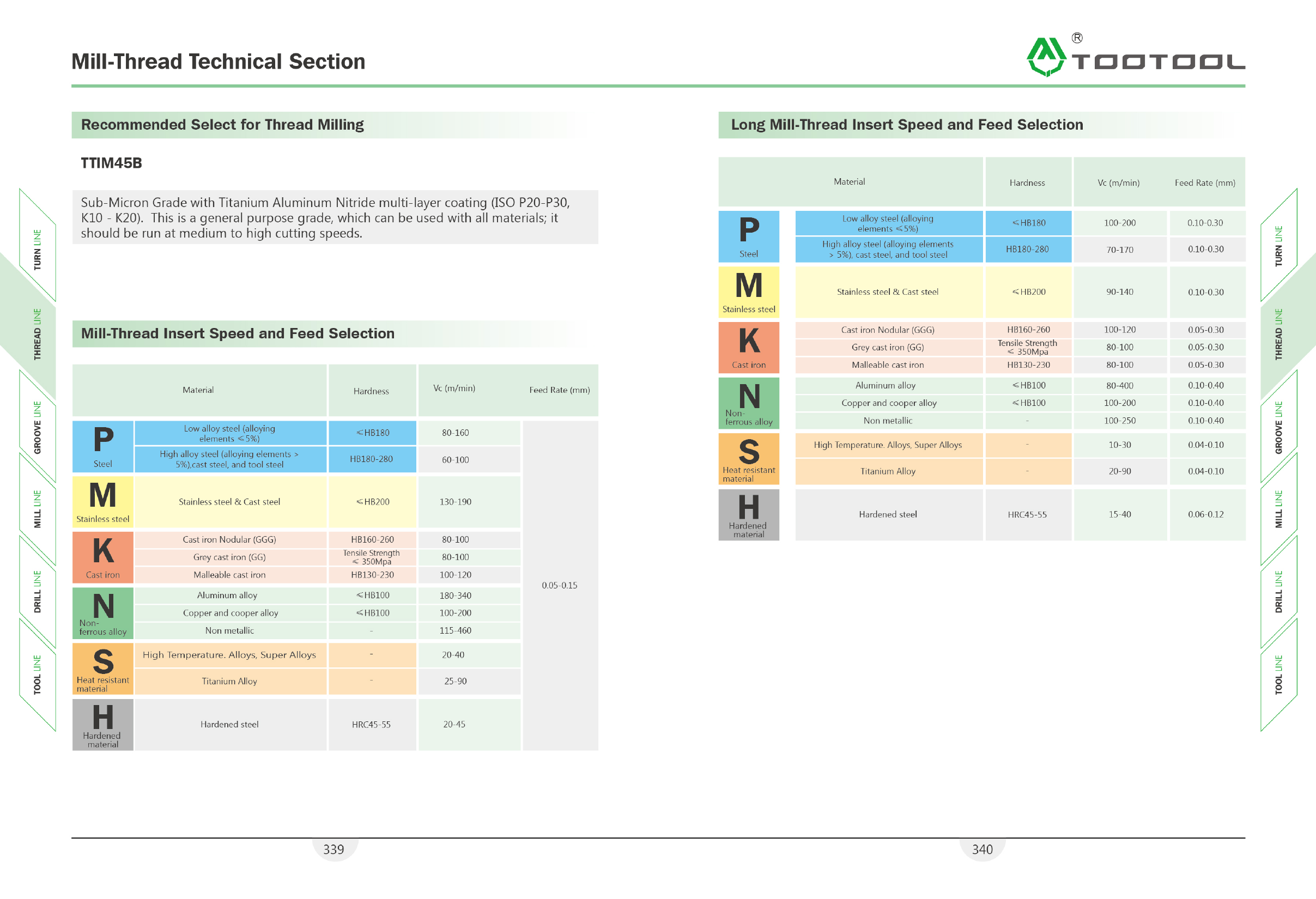Select the left MILL LINE tab

point(38,509)
